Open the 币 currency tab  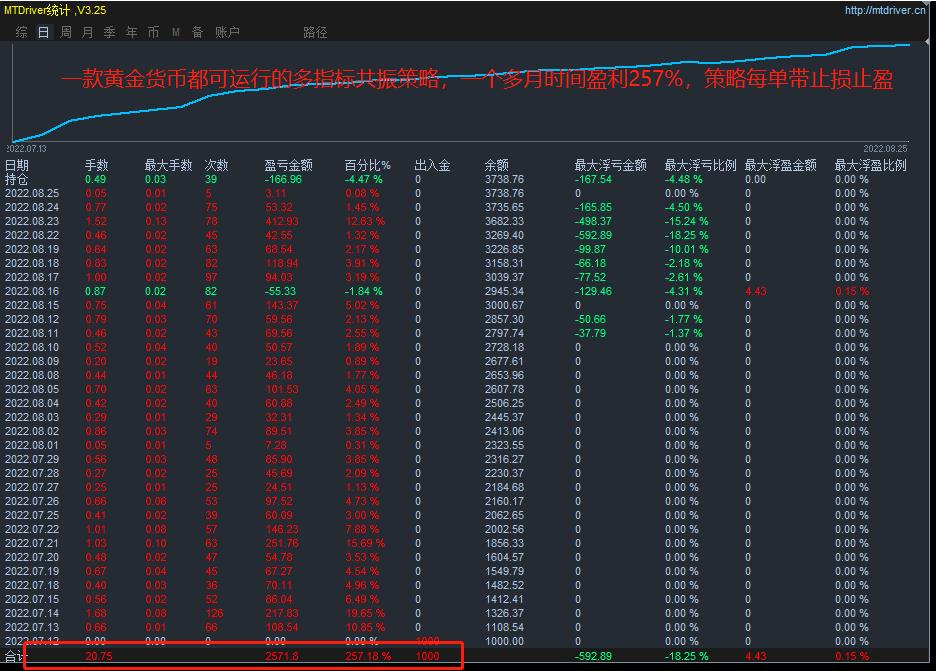[153, 32]
